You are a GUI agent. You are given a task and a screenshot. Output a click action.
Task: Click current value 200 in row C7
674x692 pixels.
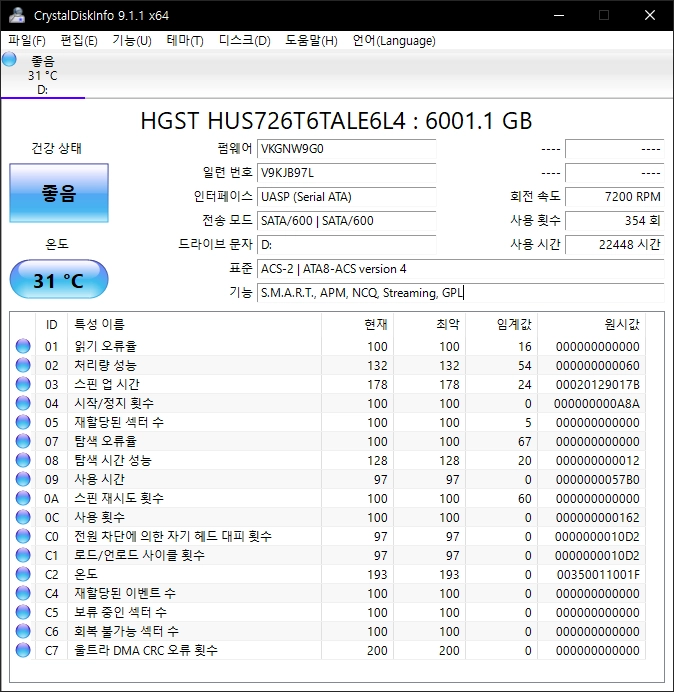pyautogui.click(x=377, y=650)
